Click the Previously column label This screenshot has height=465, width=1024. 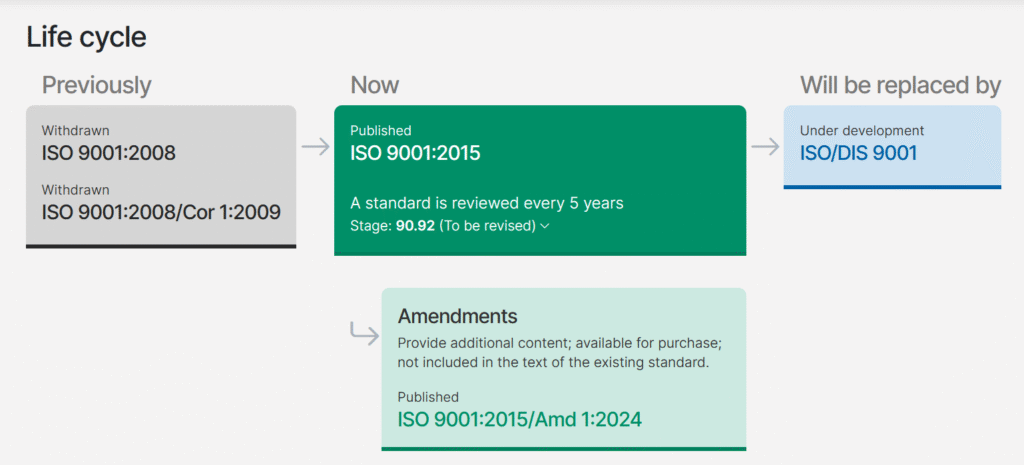[x=96, y=86]
